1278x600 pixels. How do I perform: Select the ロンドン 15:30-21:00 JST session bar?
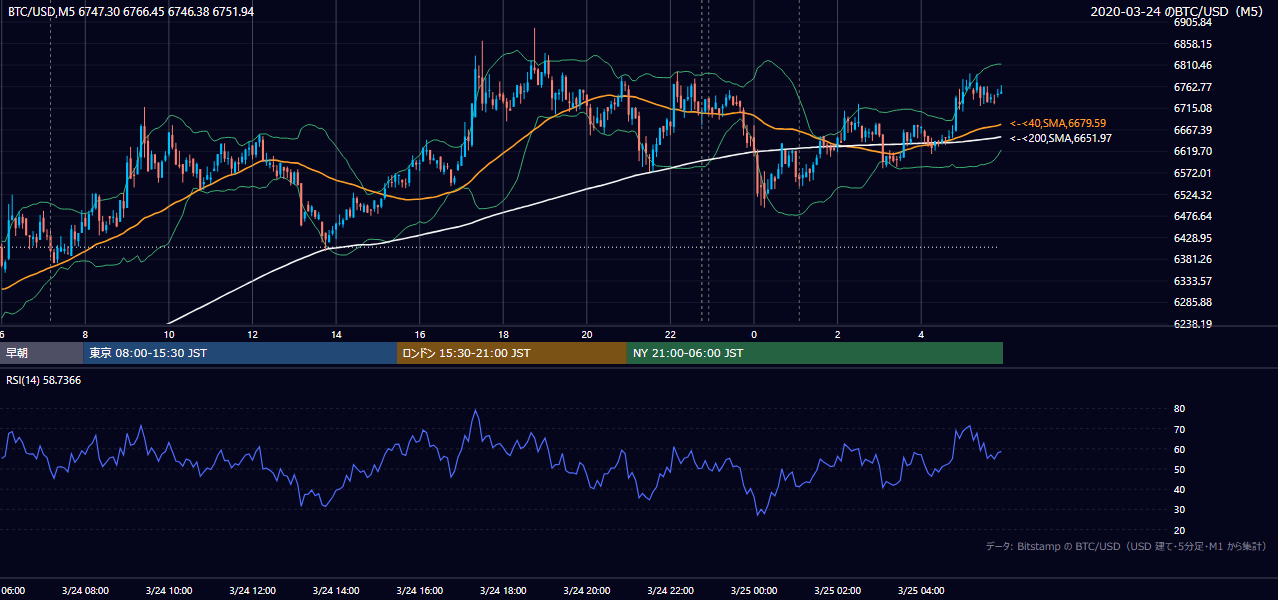[x=512, y=353]
